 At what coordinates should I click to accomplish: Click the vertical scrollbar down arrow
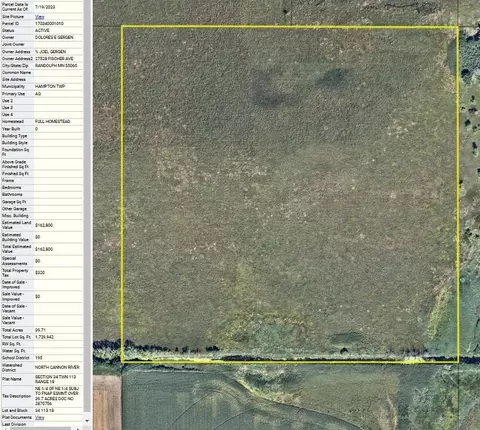pyautogui.click(x=87, y=421)
